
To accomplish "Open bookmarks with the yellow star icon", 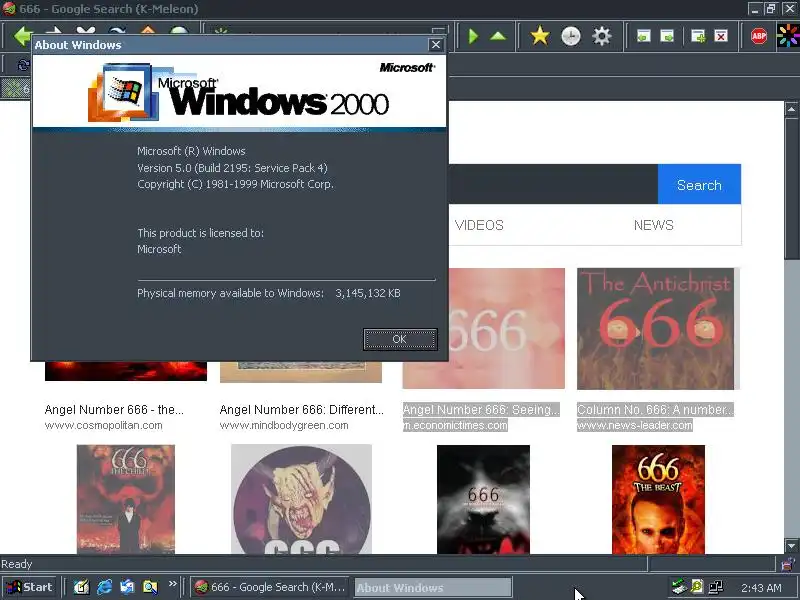I will 539,36.
